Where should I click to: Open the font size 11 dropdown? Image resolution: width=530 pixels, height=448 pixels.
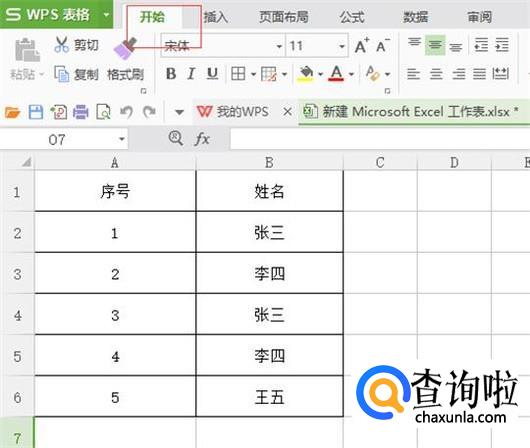[x=342, y=46]
